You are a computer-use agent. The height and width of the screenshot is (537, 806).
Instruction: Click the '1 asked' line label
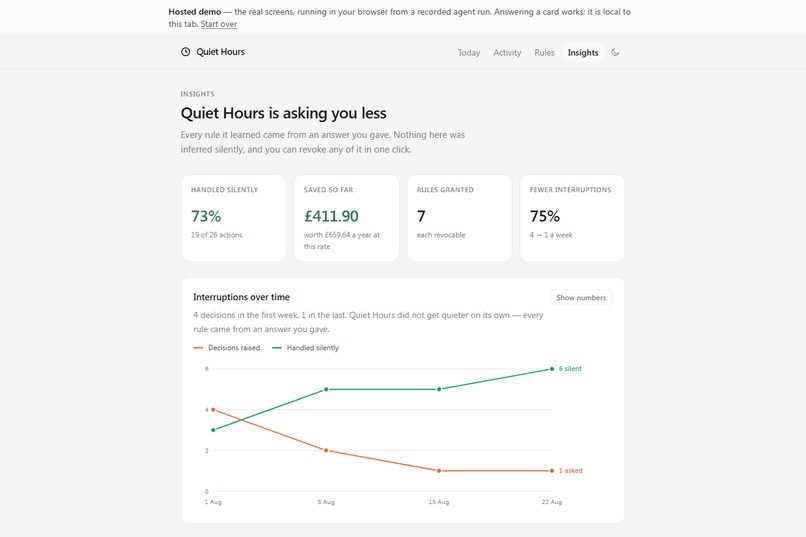(x=571, y=471)
